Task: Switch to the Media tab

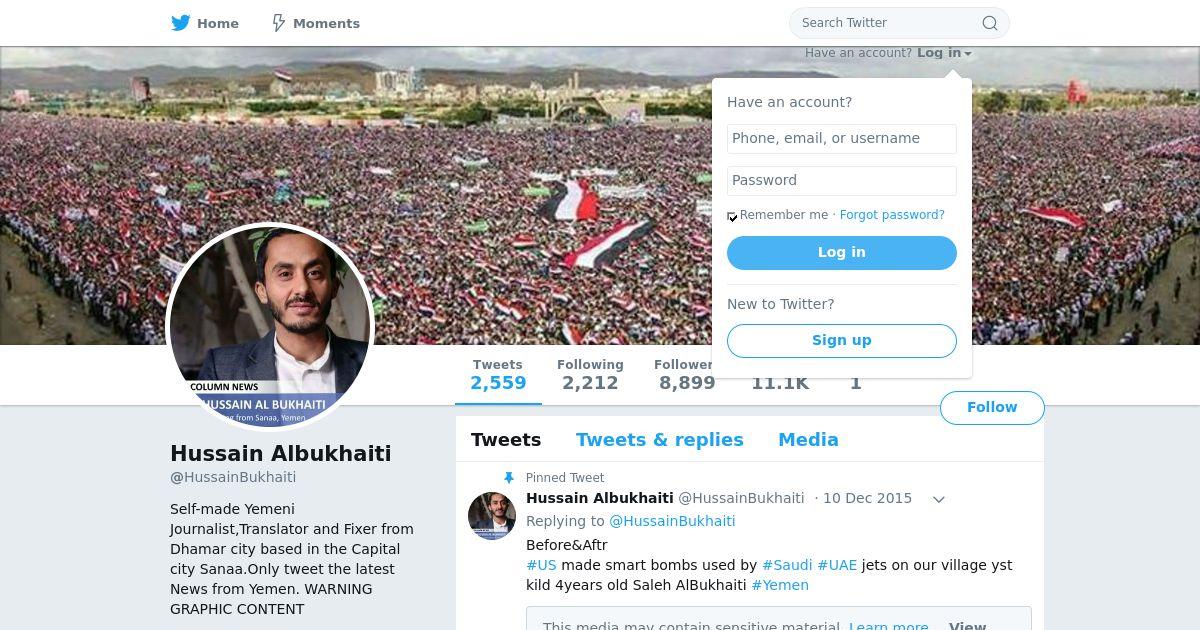Action: tap(808, 440)
